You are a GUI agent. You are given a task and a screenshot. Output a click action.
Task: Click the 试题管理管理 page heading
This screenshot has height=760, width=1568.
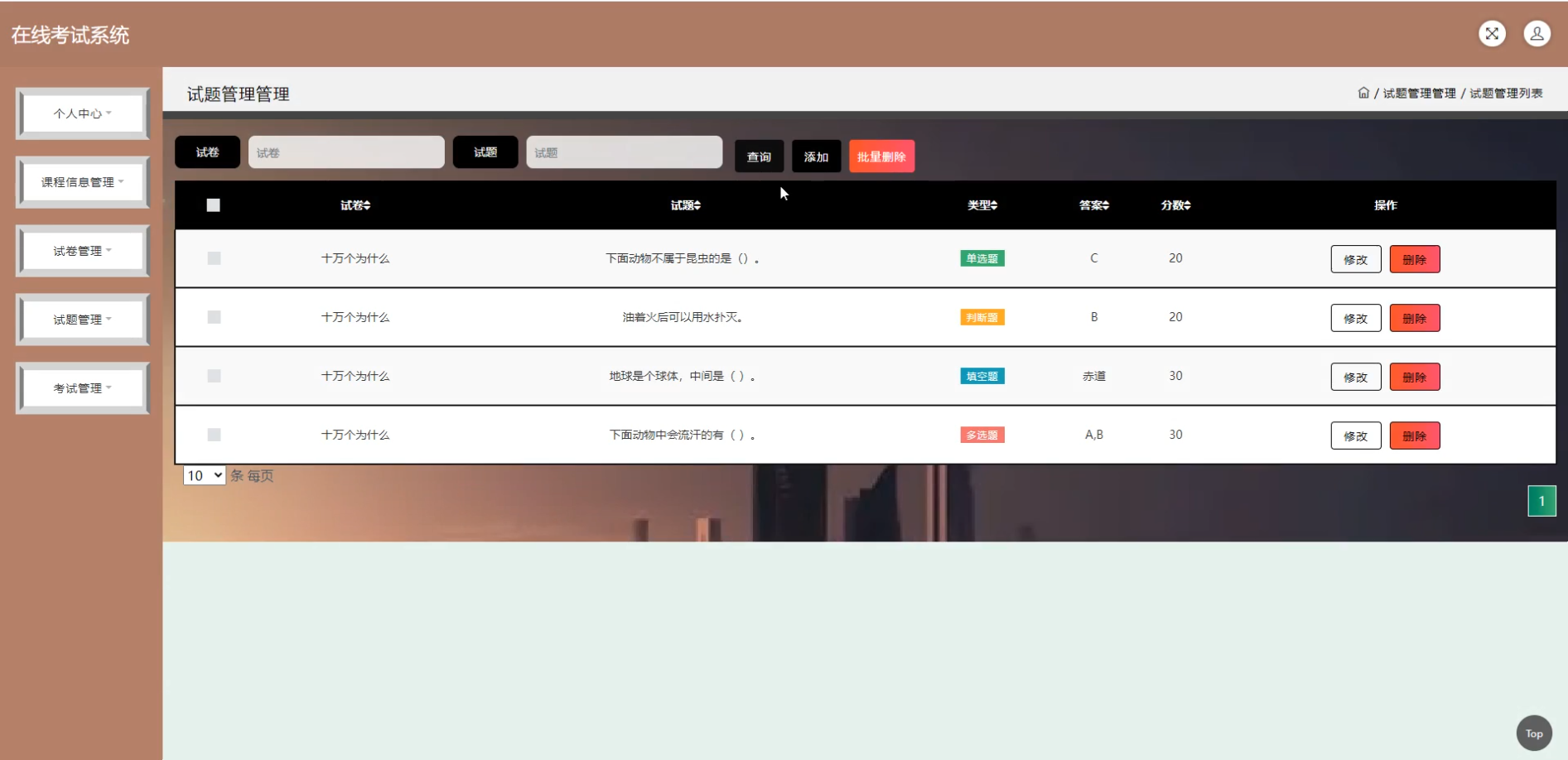(239, 94)
